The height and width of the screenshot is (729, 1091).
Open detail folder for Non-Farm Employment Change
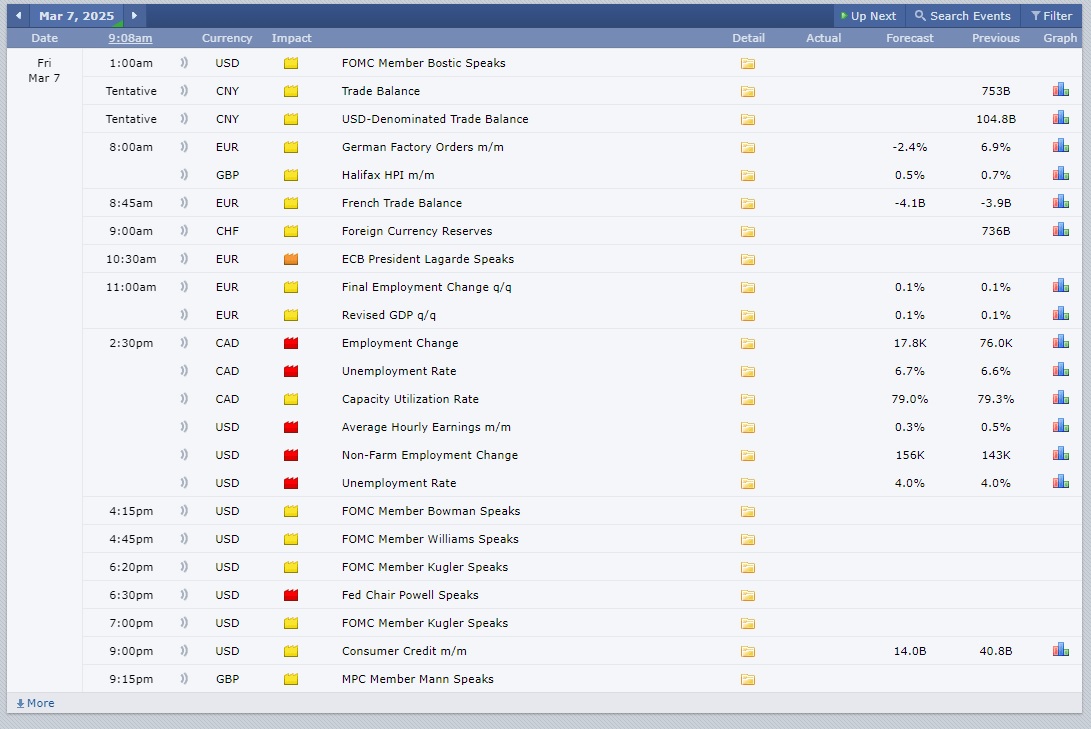748,456
